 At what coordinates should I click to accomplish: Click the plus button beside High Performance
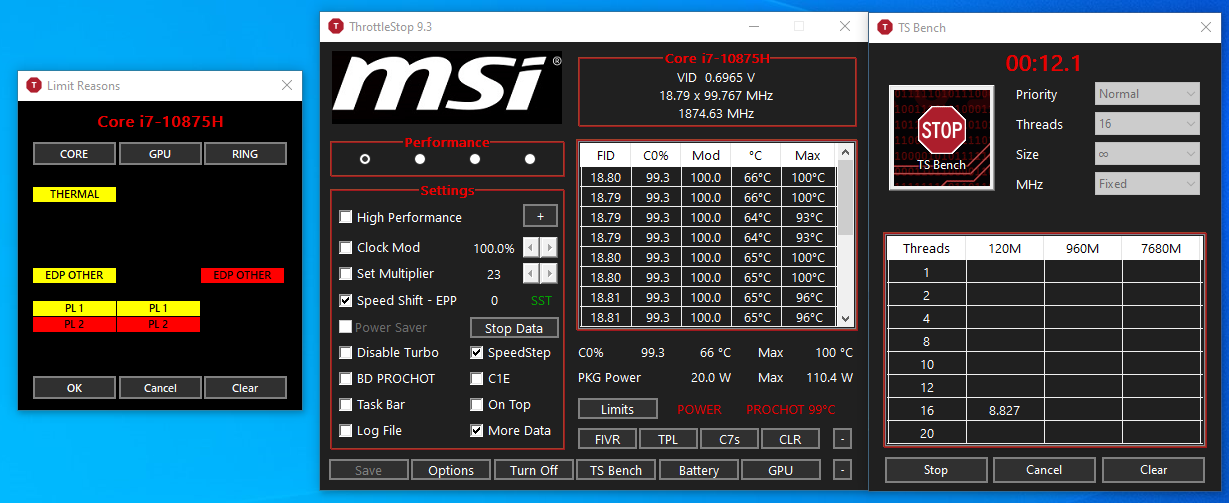pyautogui.click(x=540, y=217)
